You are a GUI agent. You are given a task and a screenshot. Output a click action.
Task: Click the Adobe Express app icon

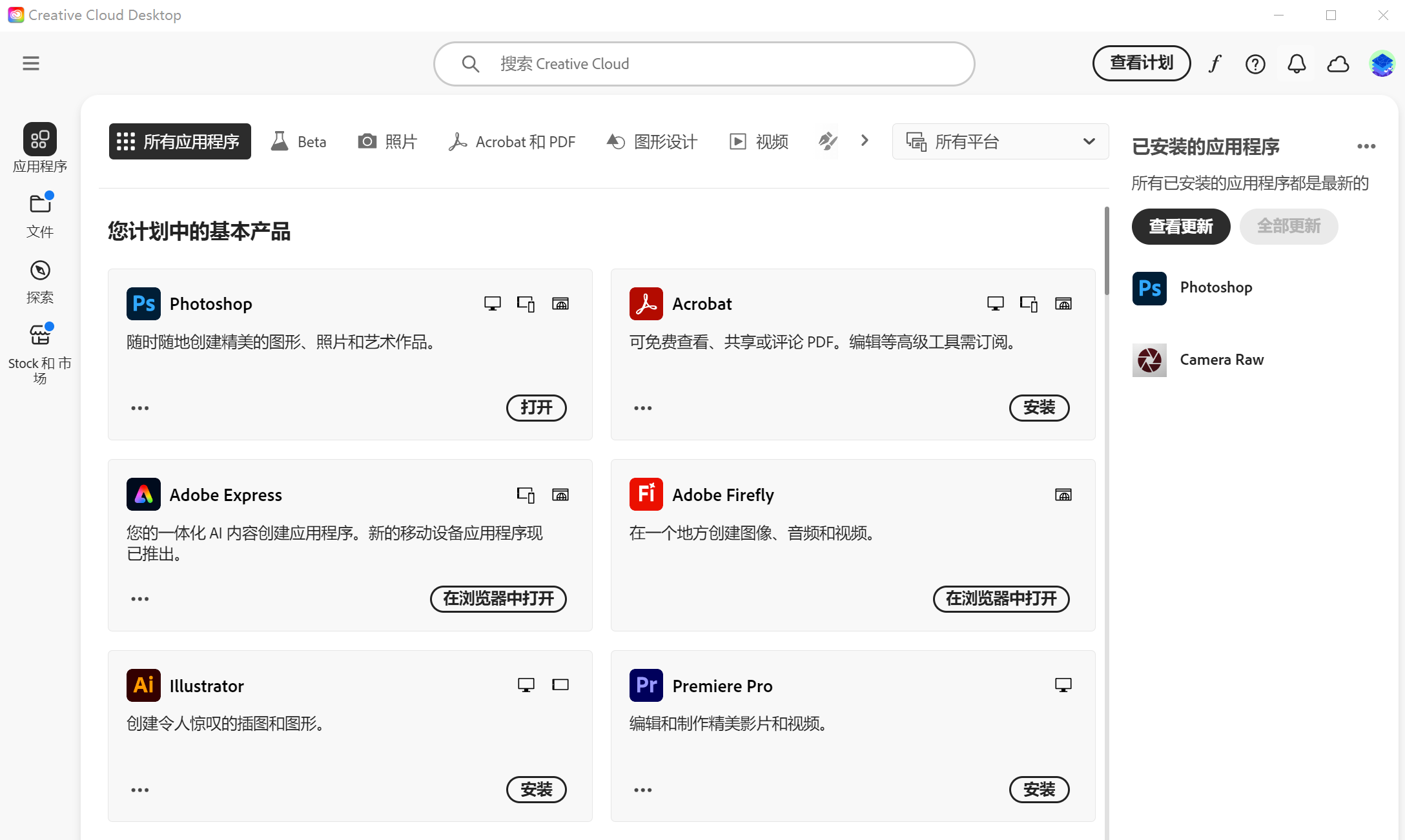(x=143, y=495)
